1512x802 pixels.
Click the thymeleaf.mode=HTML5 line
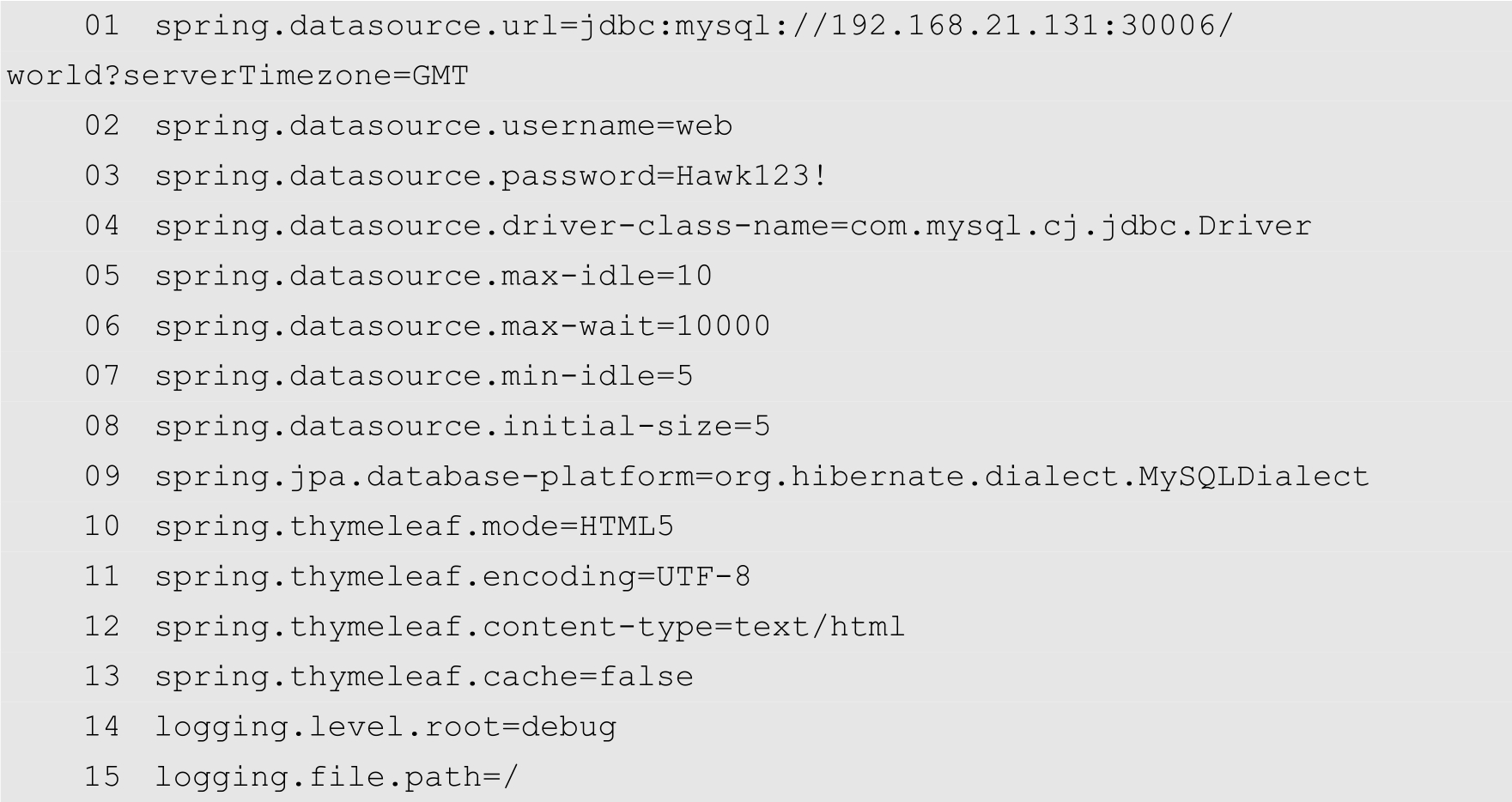(414, 526)
